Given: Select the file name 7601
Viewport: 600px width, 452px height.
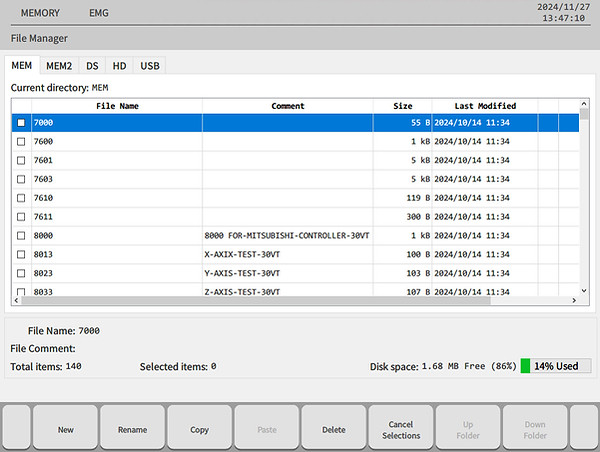Looking at the screenshot, I should 43,160.
